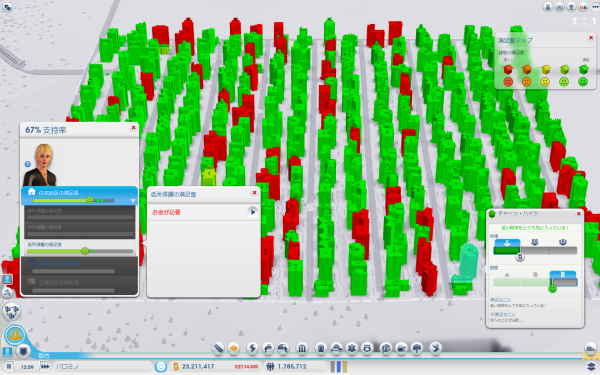Screen dimensions: 600x375
Task: Open the Government building menu
Action: tap(302, 348)
